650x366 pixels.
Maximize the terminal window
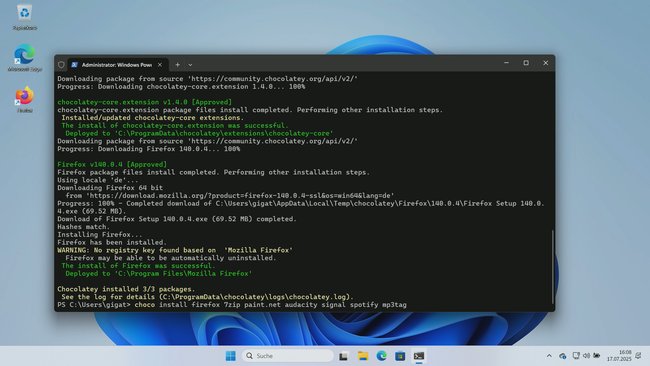coord(526,63)
